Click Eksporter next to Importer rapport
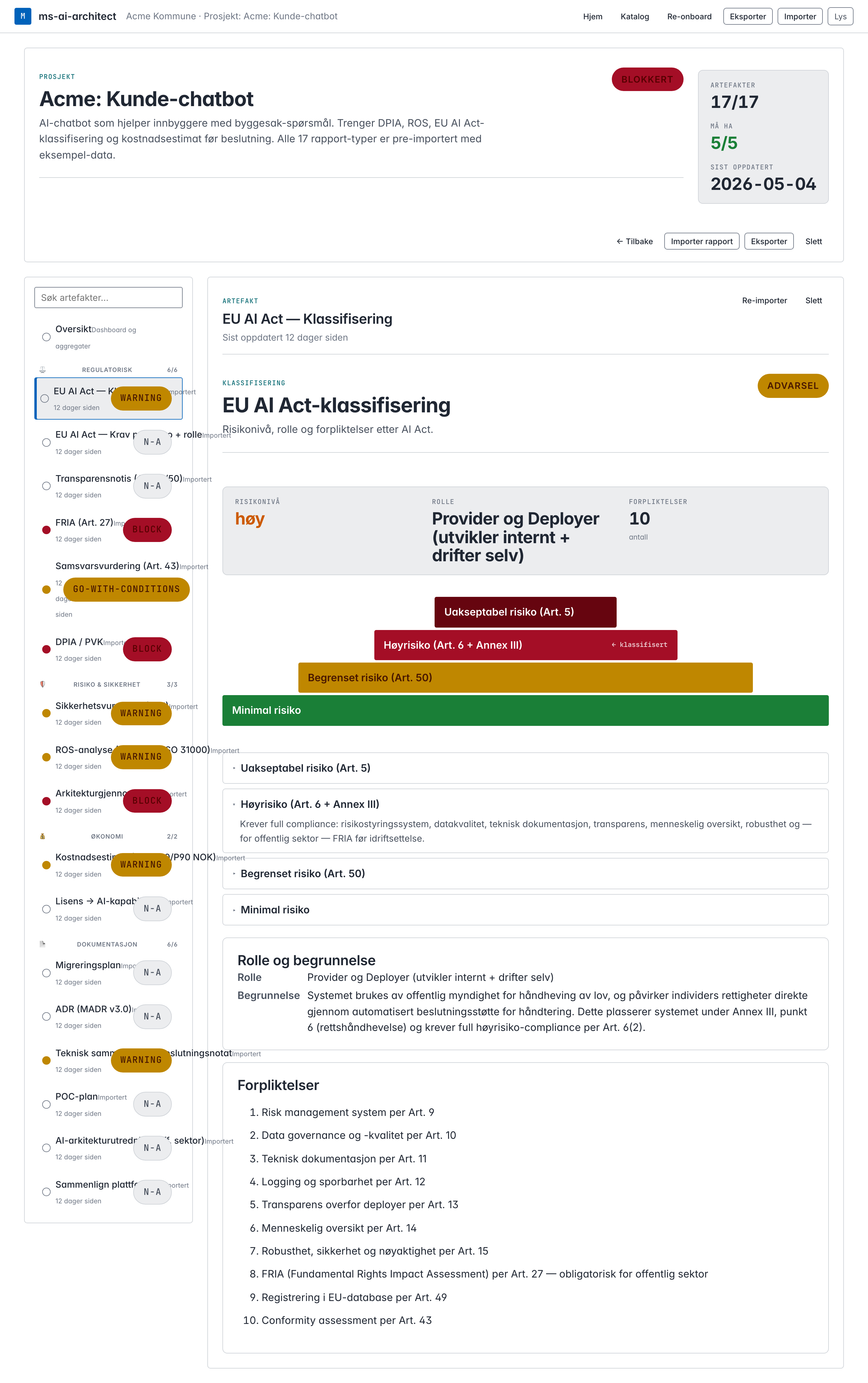 pyautogui.click(x=769, y=242)
